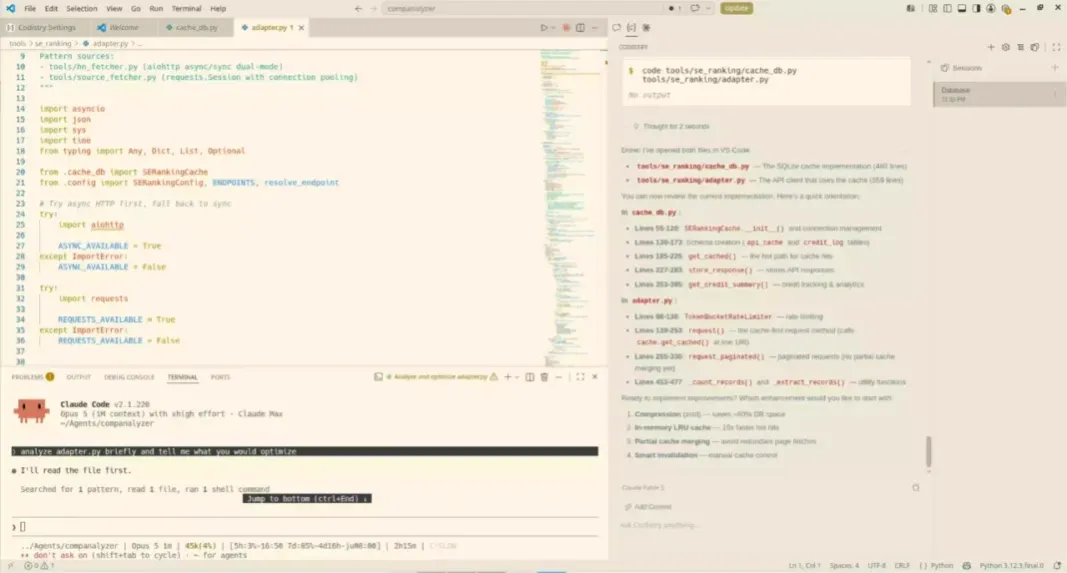
Task: Open the Selection menu
Action: click(82, 9)
